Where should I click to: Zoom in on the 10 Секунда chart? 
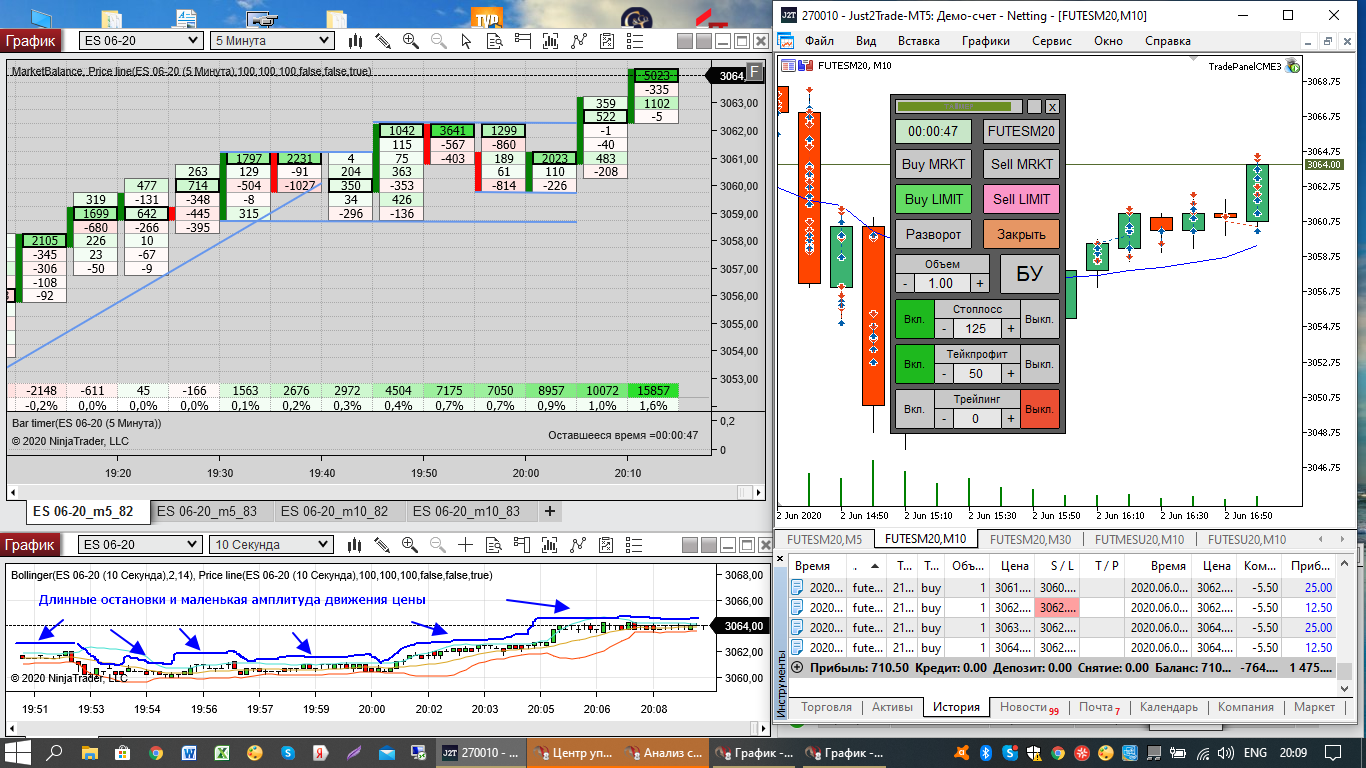click(410, 545)
